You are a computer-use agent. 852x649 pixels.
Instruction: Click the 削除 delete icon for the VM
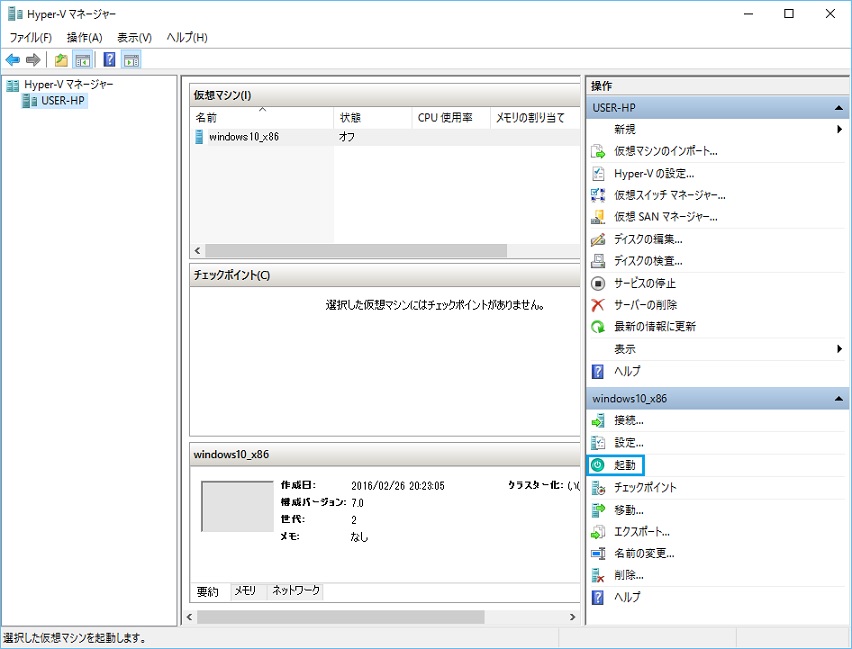pos(598,575)
